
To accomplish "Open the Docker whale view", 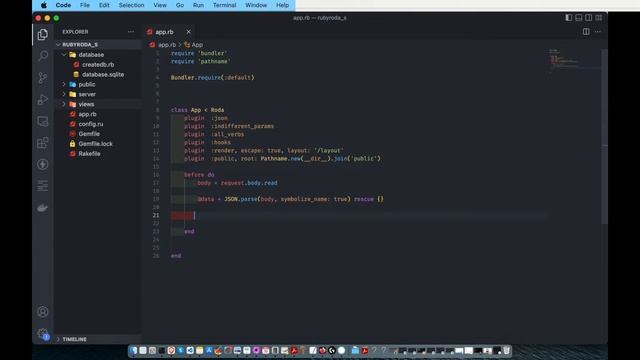I will [x=43, y=208].
